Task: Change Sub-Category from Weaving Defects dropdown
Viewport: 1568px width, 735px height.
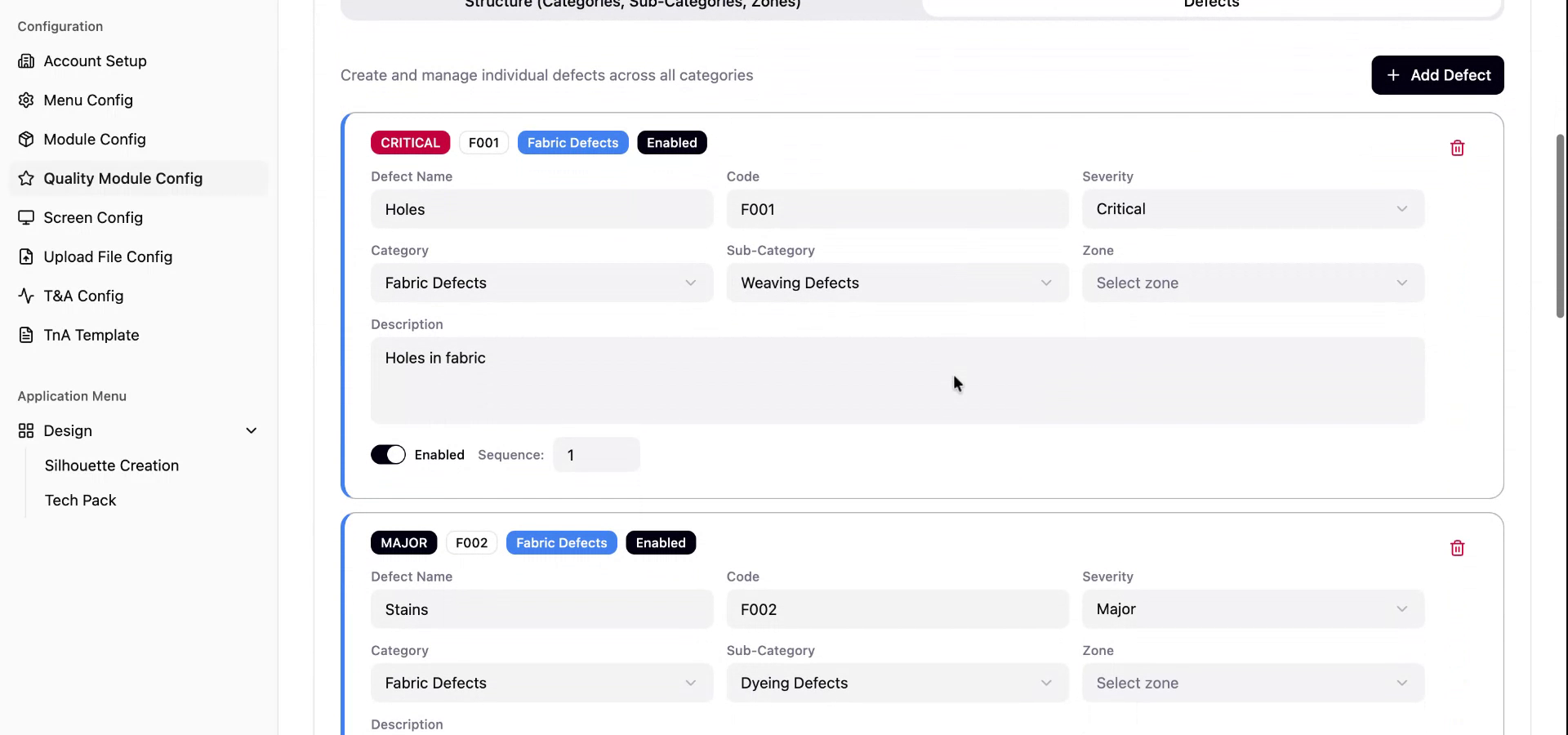Action: tap(897, 283)
